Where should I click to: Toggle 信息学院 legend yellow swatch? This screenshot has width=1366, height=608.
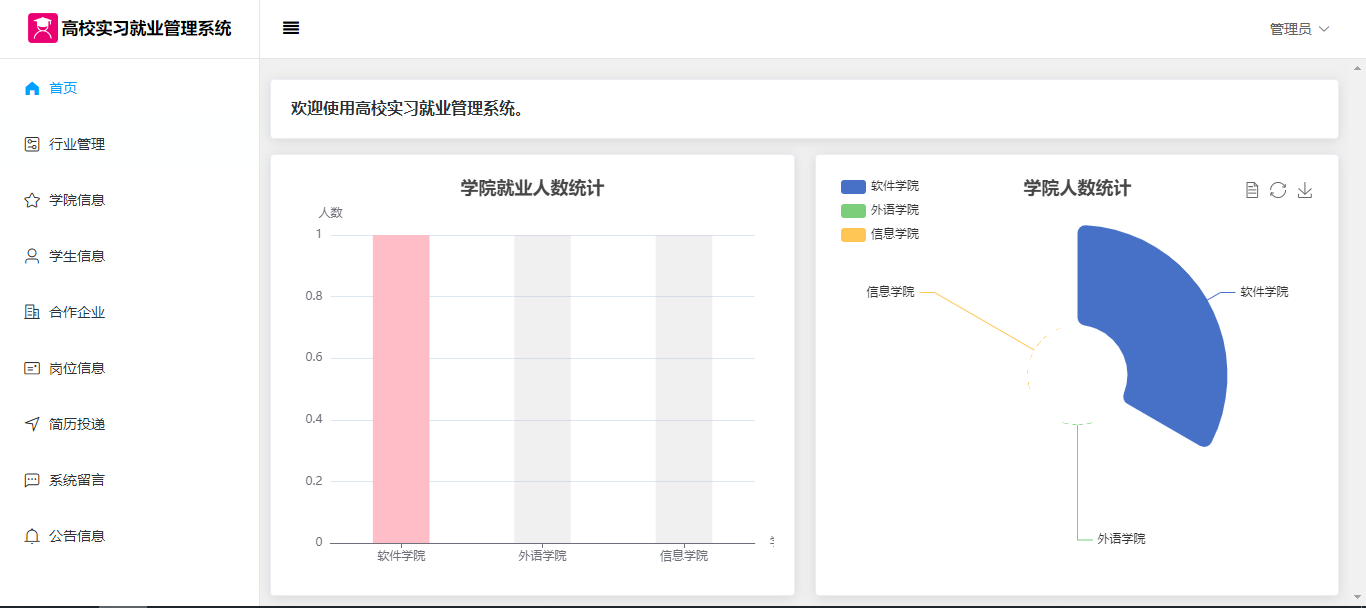853,235
